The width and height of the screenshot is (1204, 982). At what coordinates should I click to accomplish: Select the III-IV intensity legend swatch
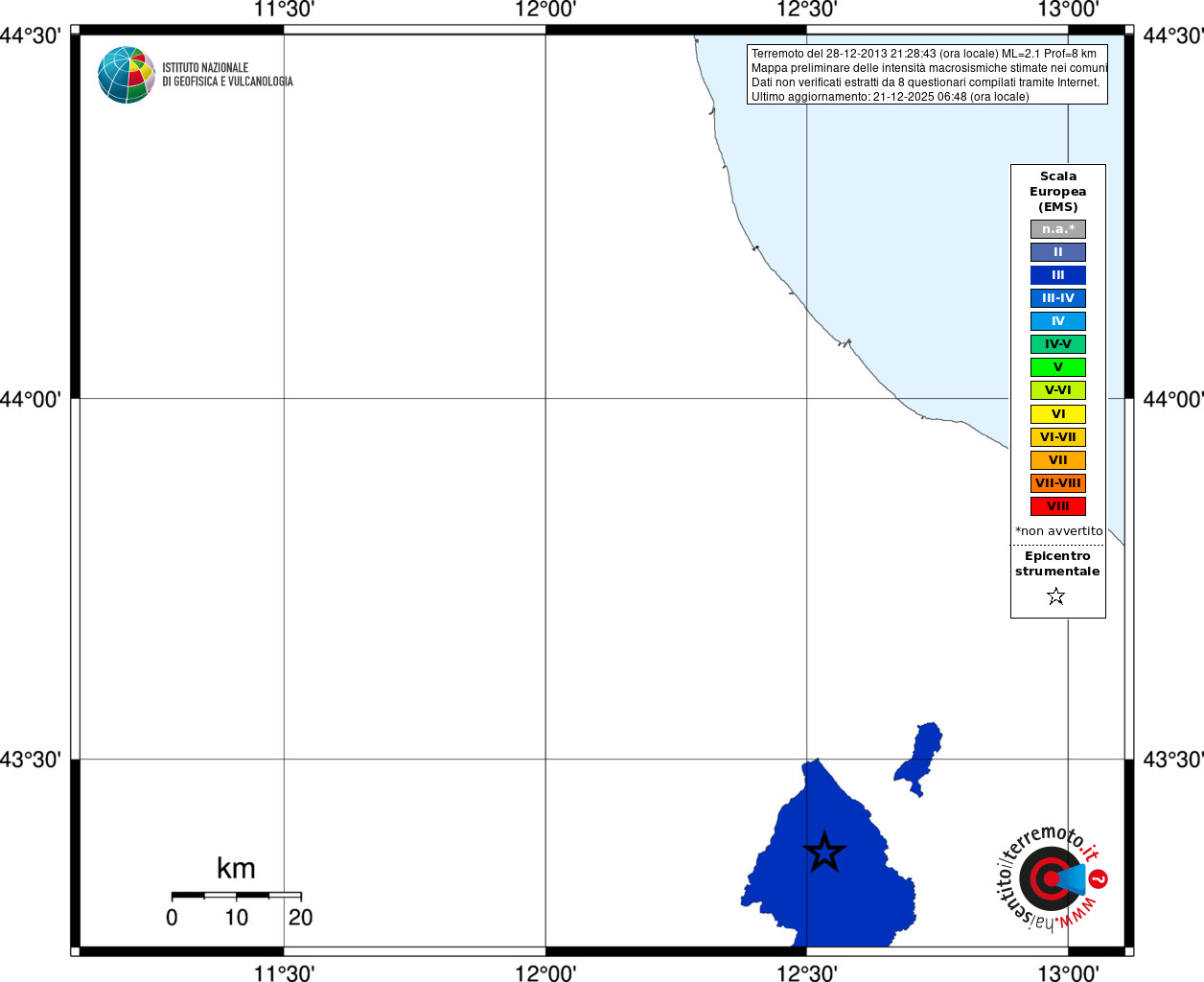click(1058, 298)
